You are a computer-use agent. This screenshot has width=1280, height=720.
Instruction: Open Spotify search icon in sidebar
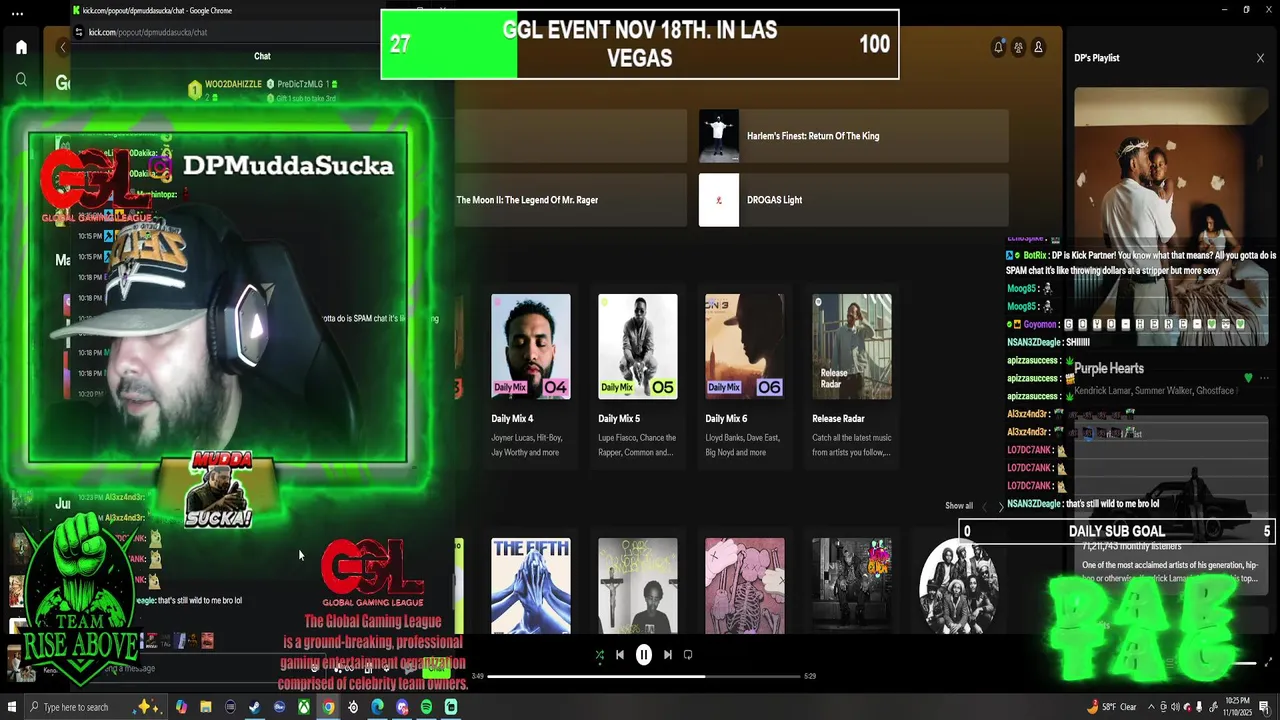point(21,80)
